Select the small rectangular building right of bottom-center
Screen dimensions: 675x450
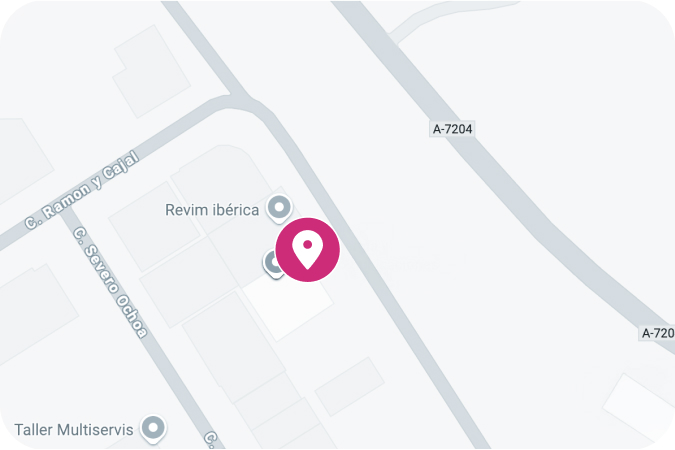[x=350, y=387]
